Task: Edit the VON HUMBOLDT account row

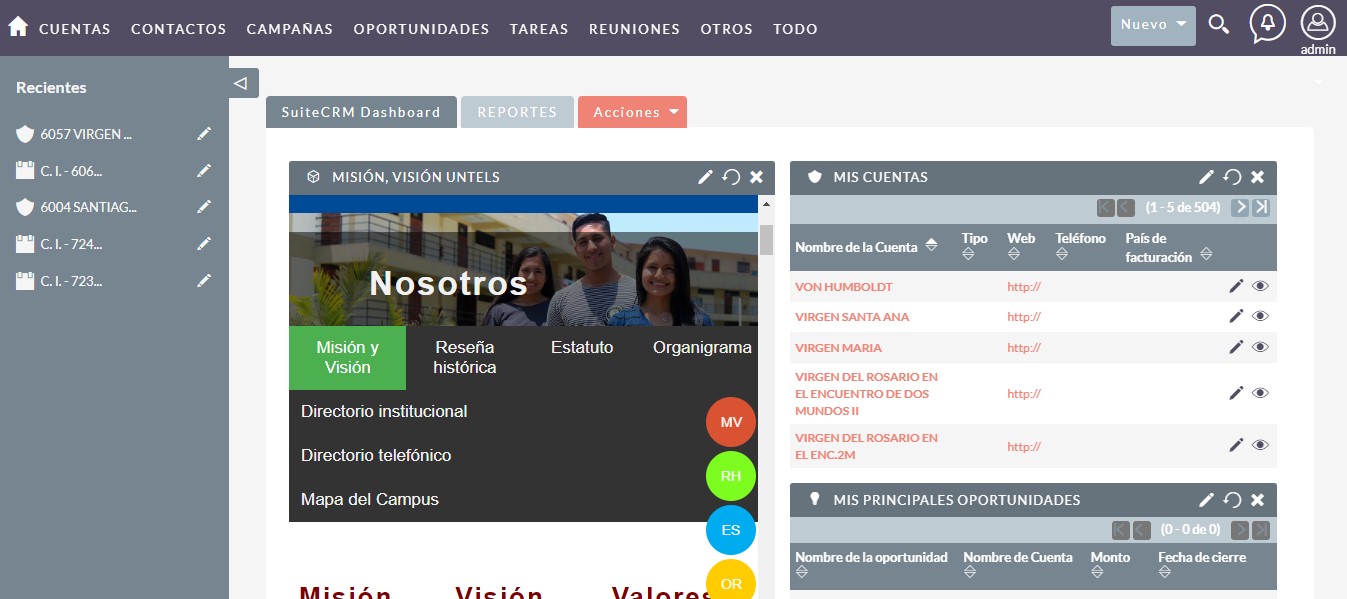Action: click(1236, 286)
